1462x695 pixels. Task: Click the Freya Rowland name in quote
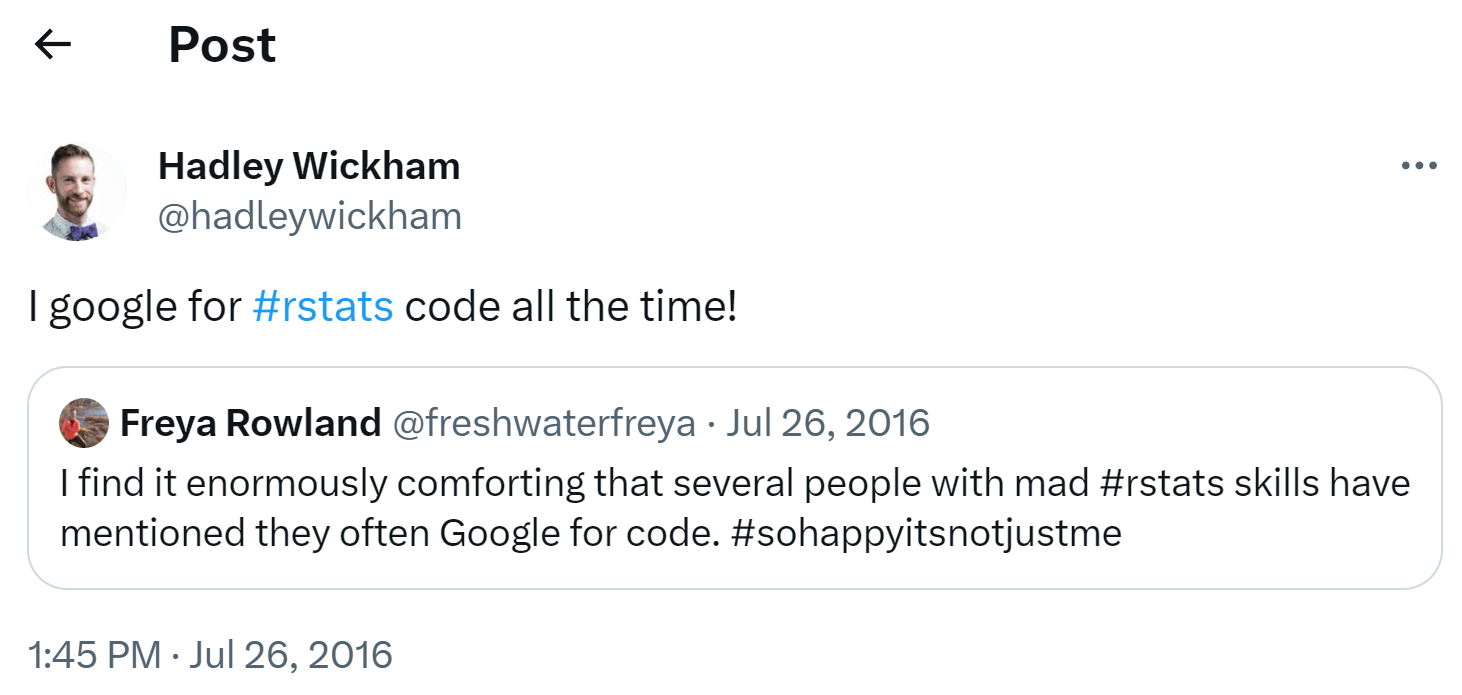[250, 423]
